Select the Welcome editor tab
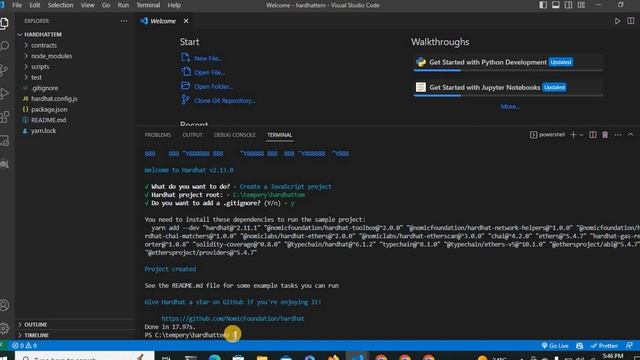Screen dimensions: 640x360 [163, 21]
